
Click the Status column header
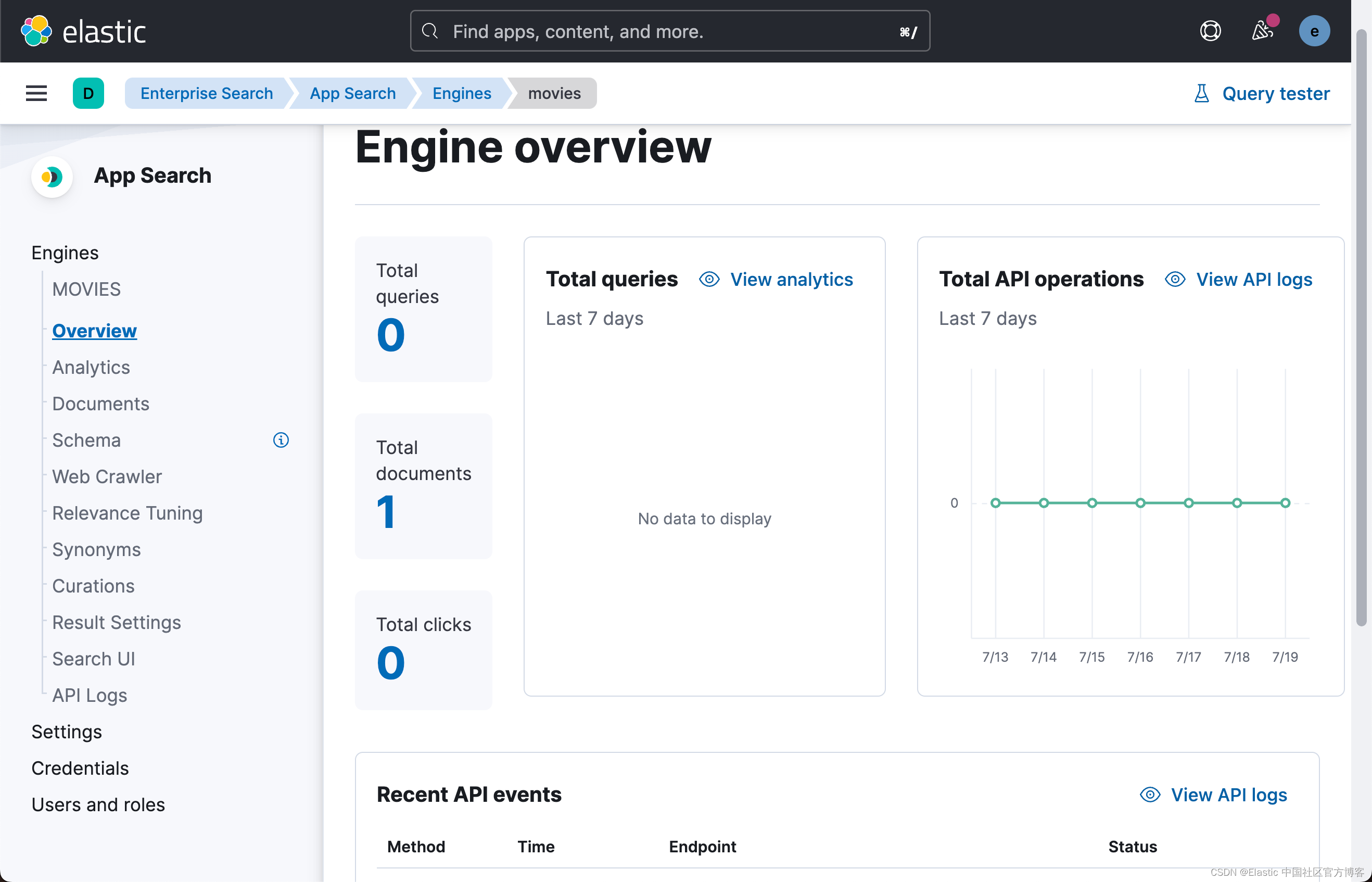click(x=1133, y=847)
